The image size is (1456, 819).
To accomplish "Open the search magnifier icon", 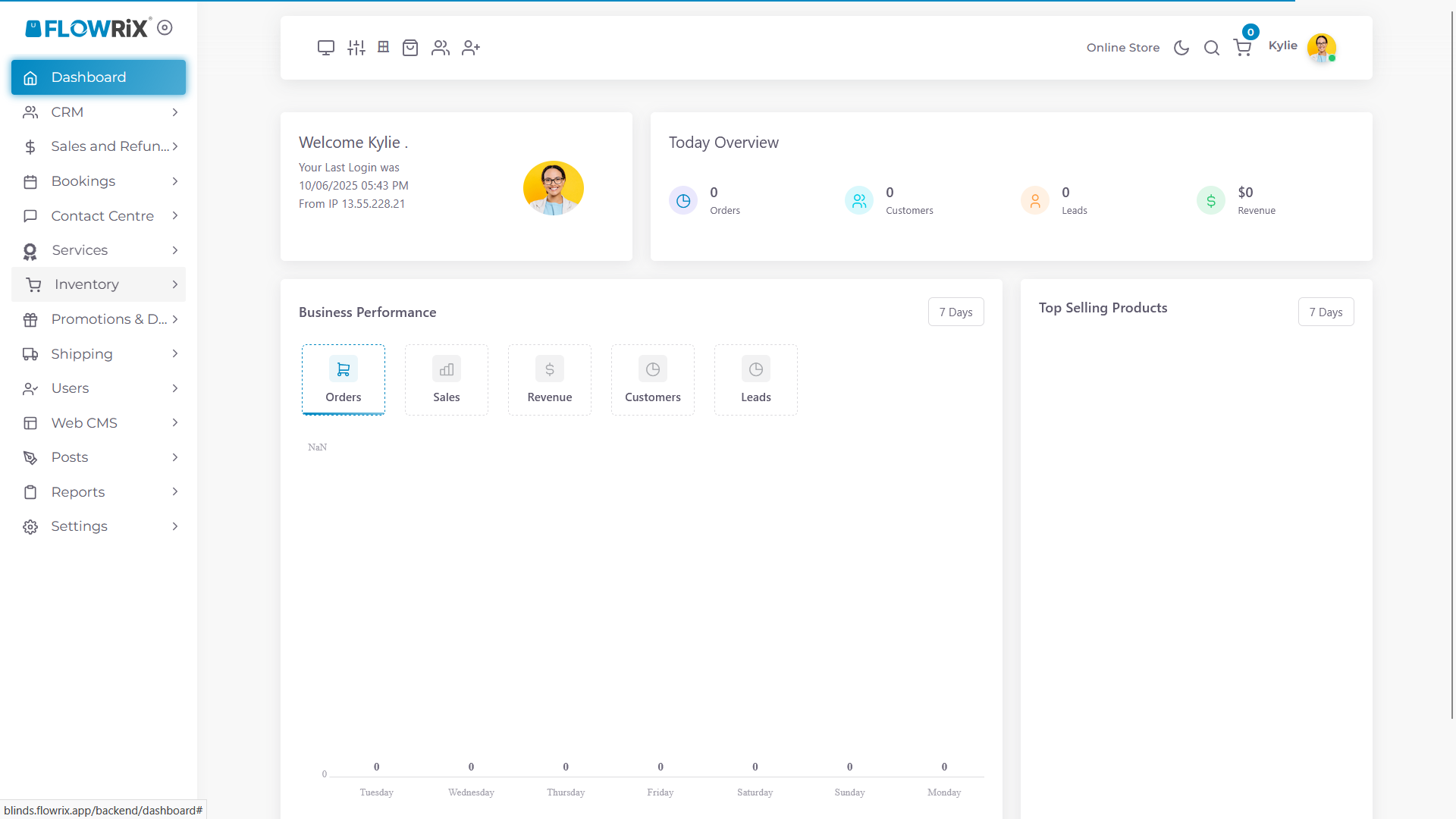I will (1212, 48).
